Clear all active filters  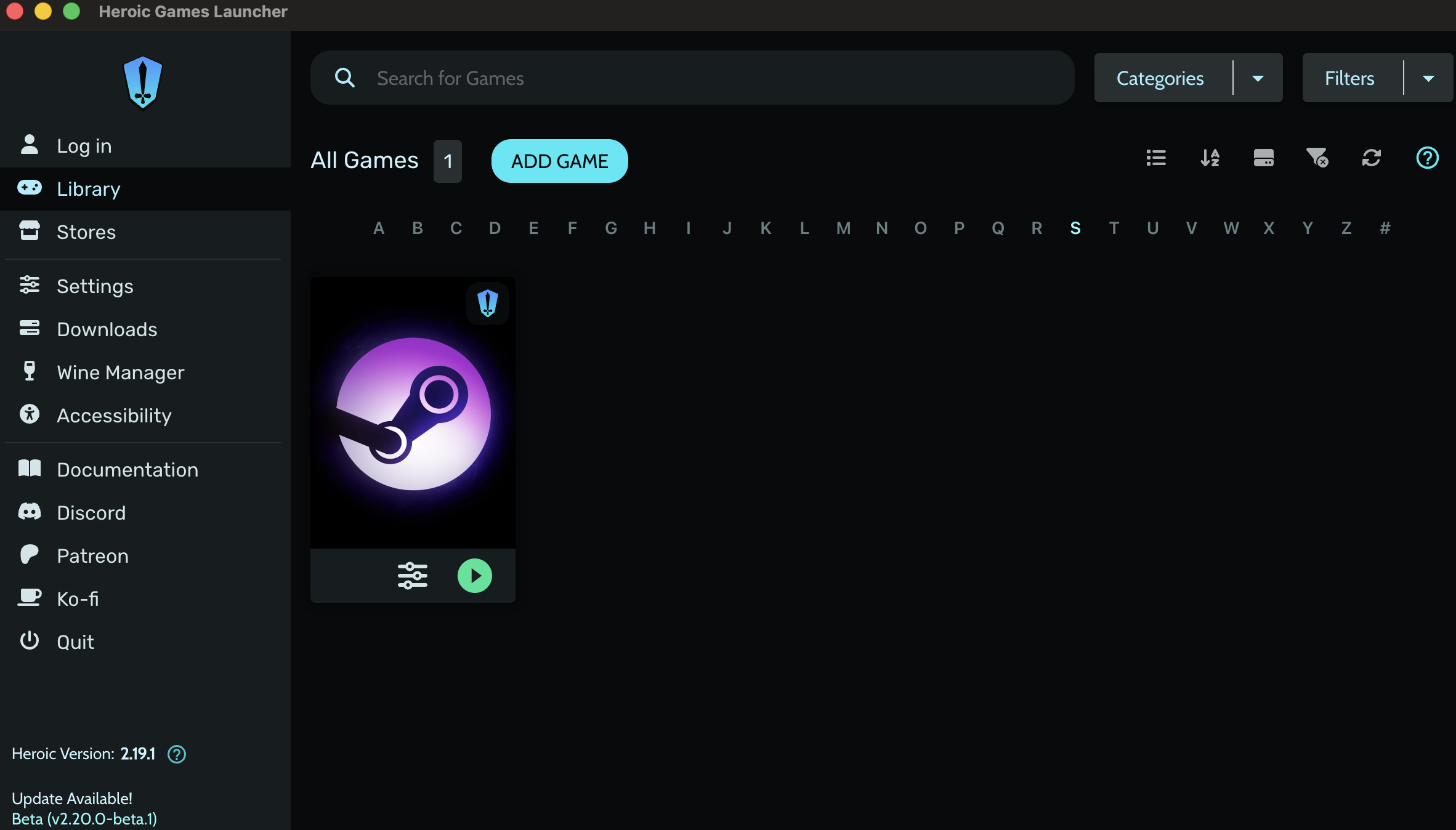coord(1318,158)
